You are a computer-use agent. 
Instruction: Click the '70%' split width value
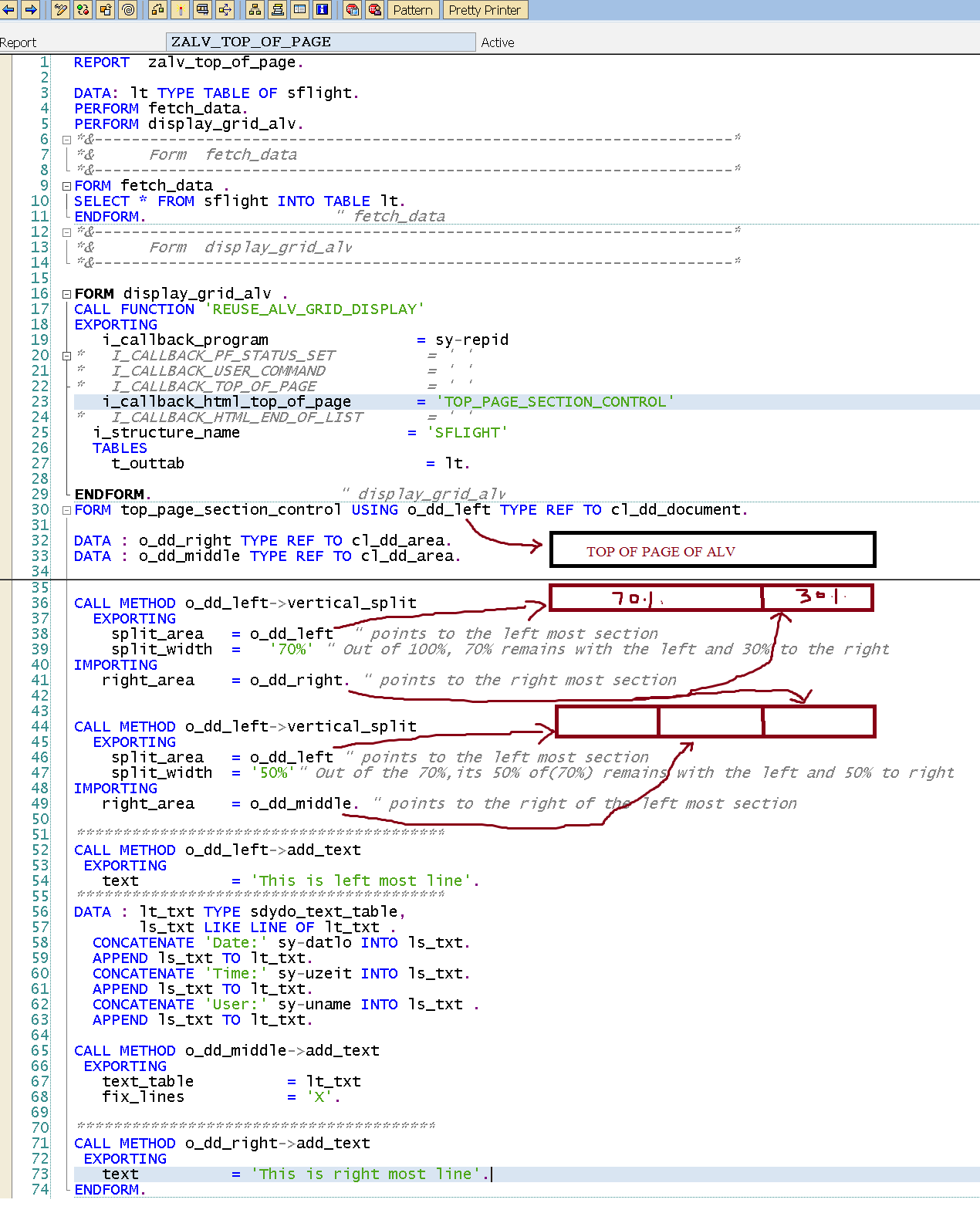[x=292, y=649]
